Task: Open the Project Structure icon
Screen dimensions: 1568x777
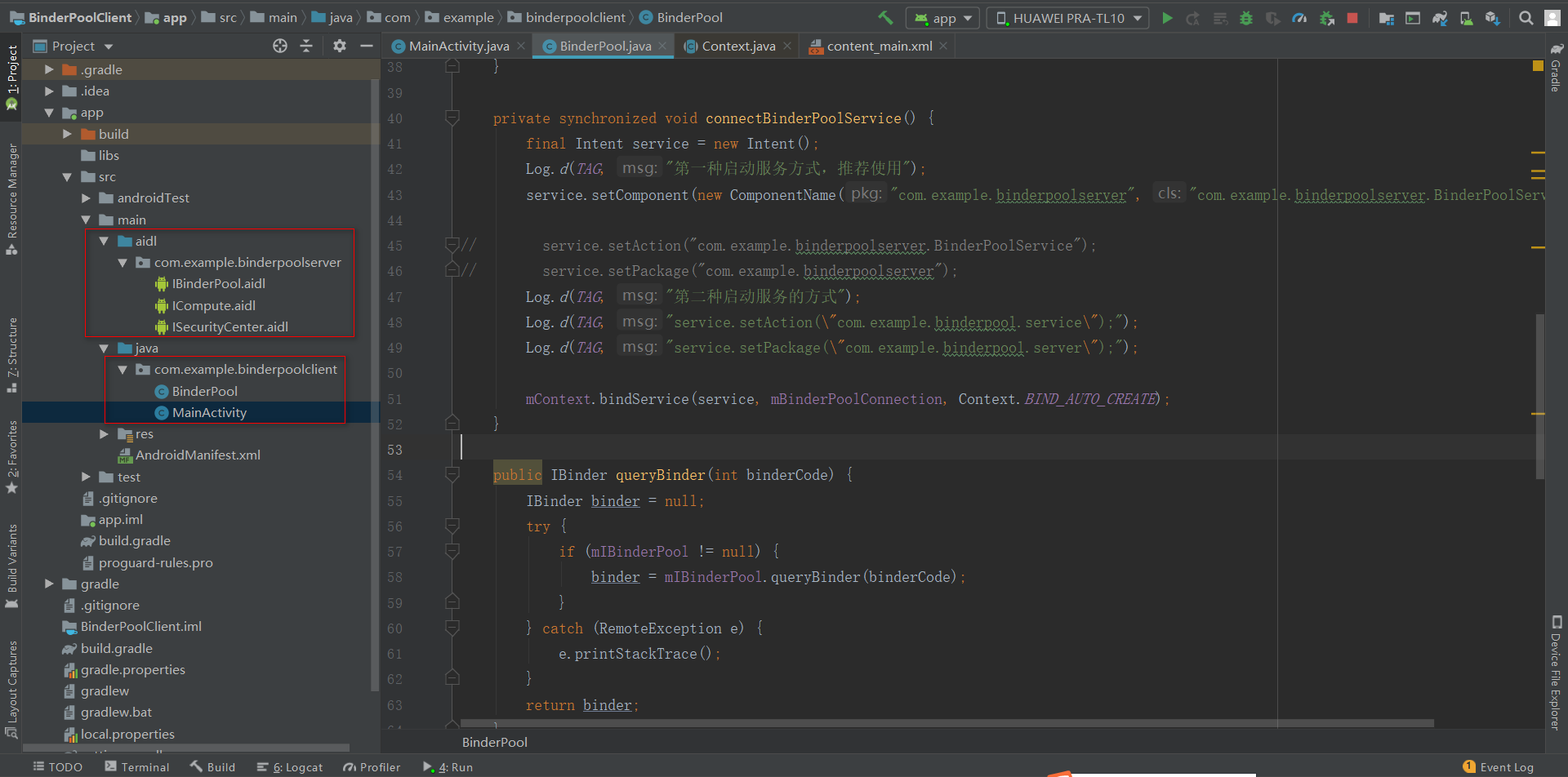Action: click(1386, 18)
